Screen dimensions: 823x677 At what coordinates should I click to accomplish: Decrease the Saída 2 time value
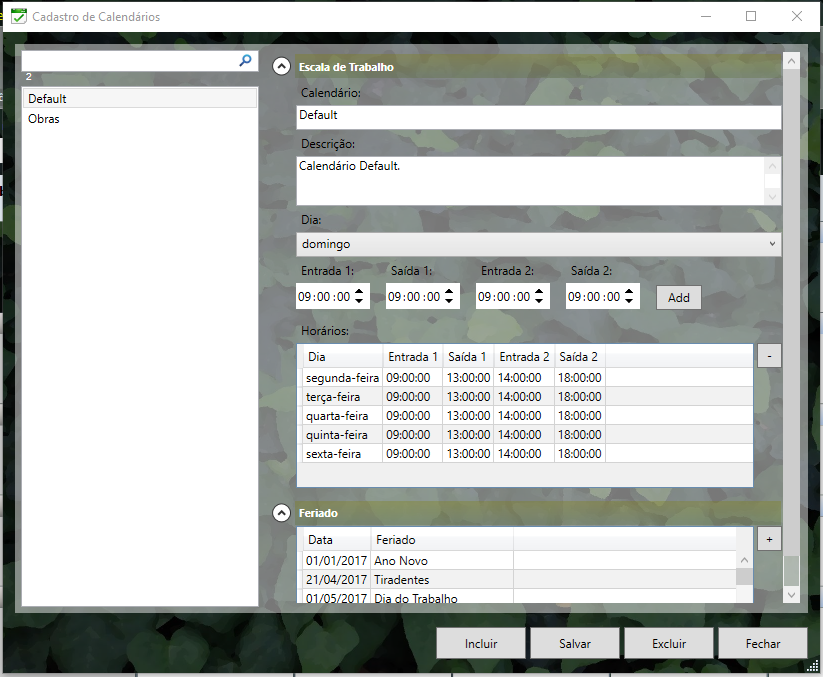[630, 302]
